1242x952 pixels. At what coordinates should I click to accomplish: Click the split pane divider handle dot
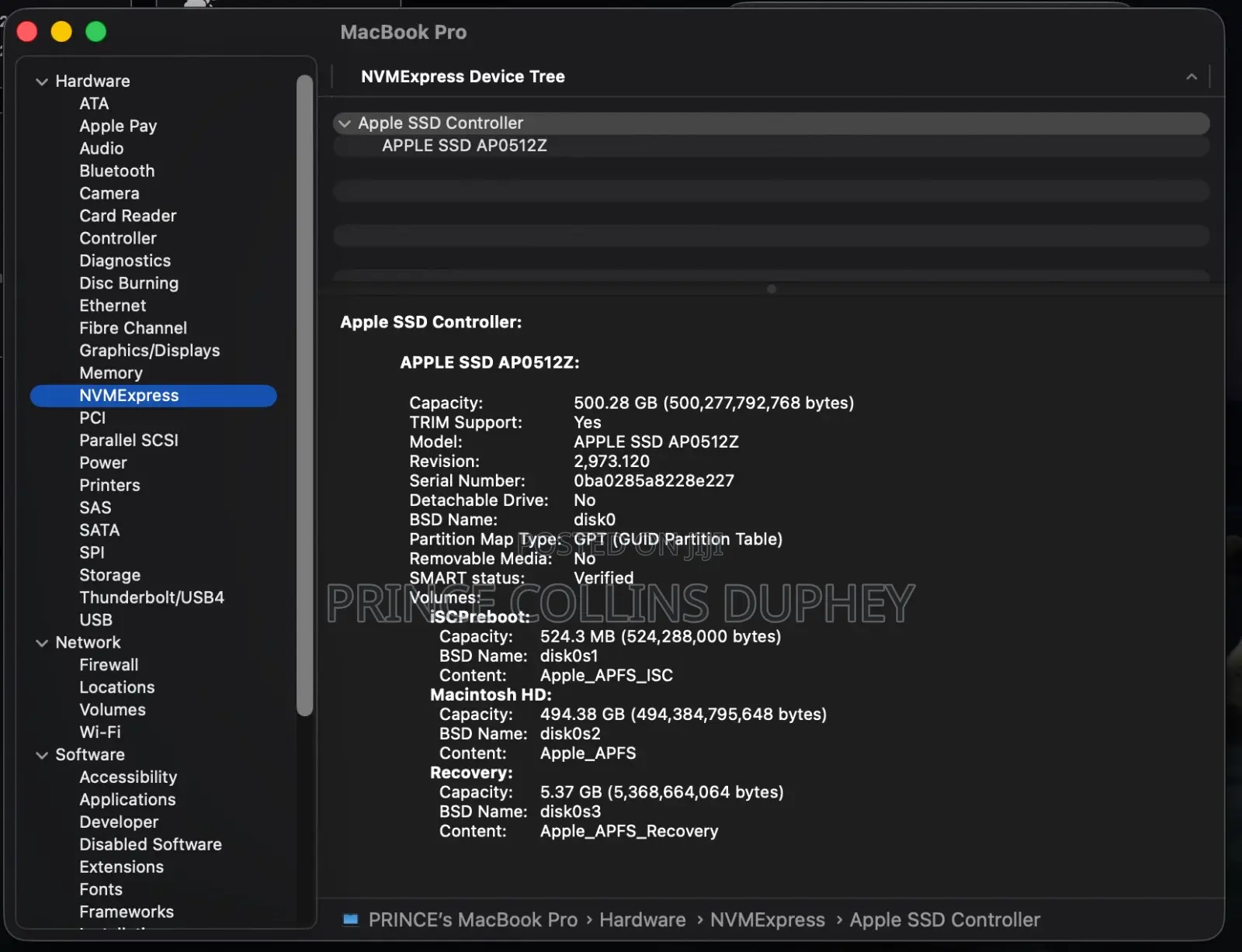771,289
